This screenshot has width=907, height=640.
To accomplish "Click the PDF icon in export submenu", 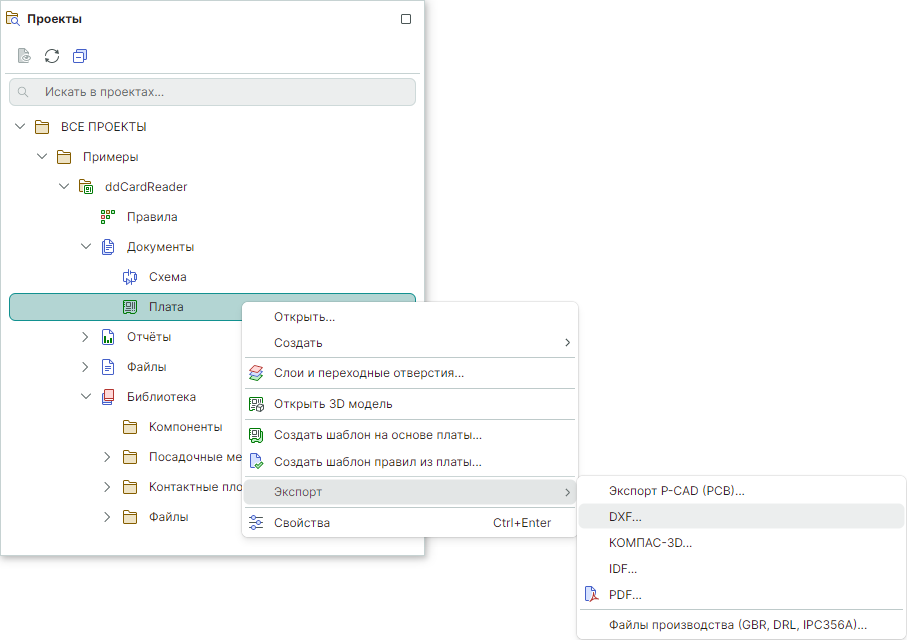I will point(590,595).
